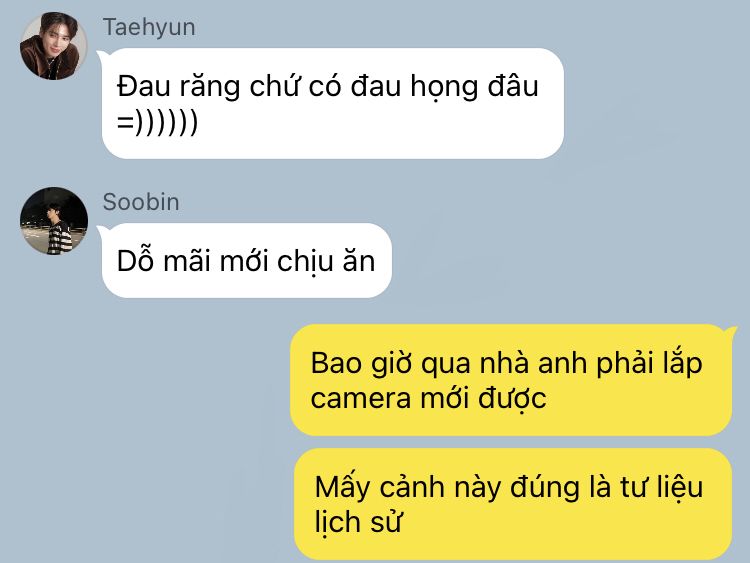Open Taehyun's profile picture
This screenshot has height=563, width=750.
54,46
